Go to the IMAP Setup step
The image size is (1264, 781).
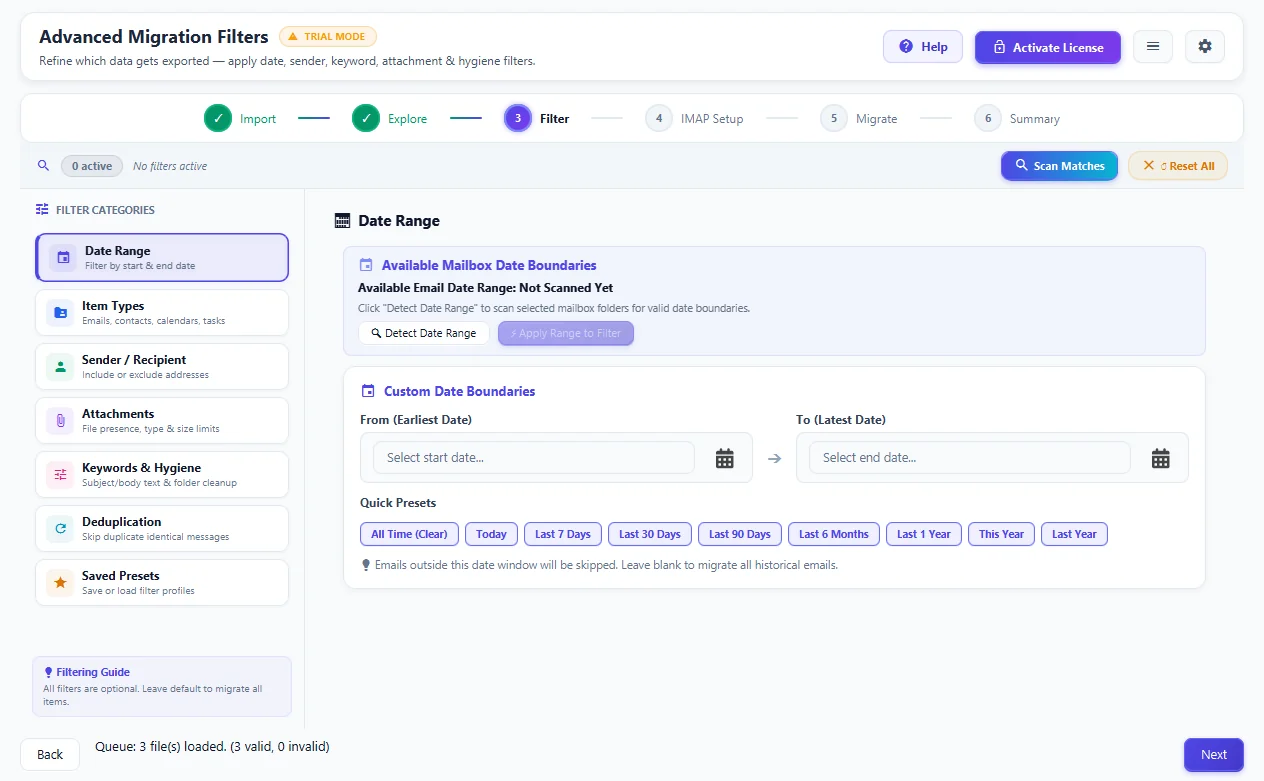click(695, 118)
